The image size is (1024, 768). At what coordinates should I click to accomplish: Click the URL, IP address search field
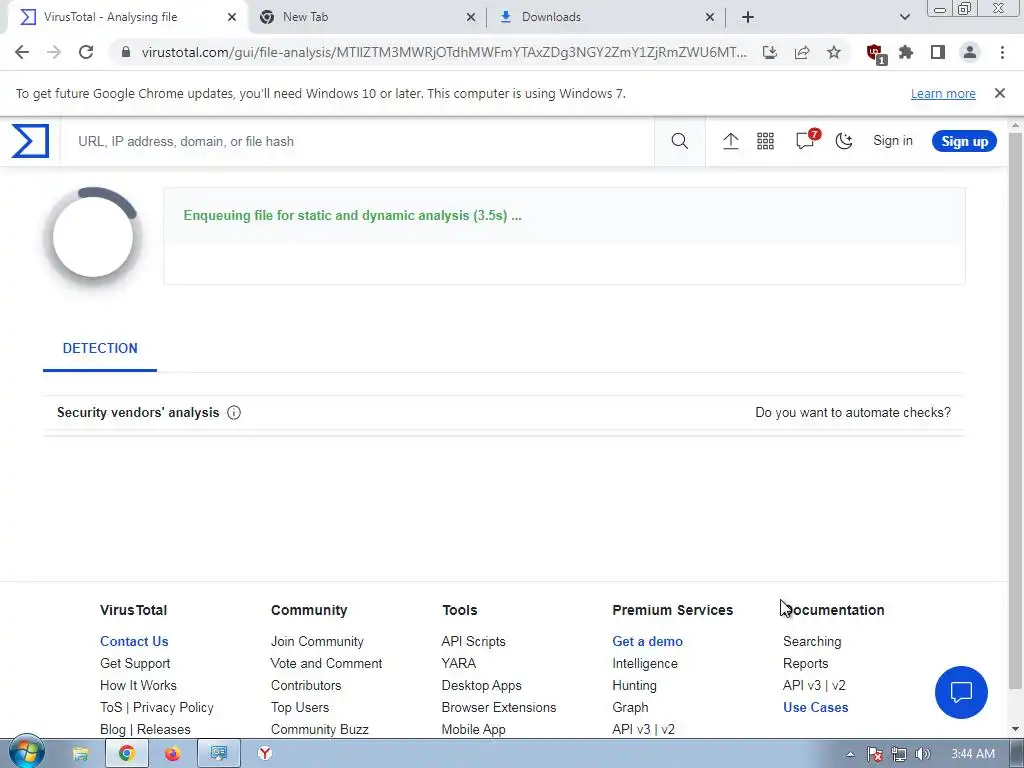coord(357,141)
